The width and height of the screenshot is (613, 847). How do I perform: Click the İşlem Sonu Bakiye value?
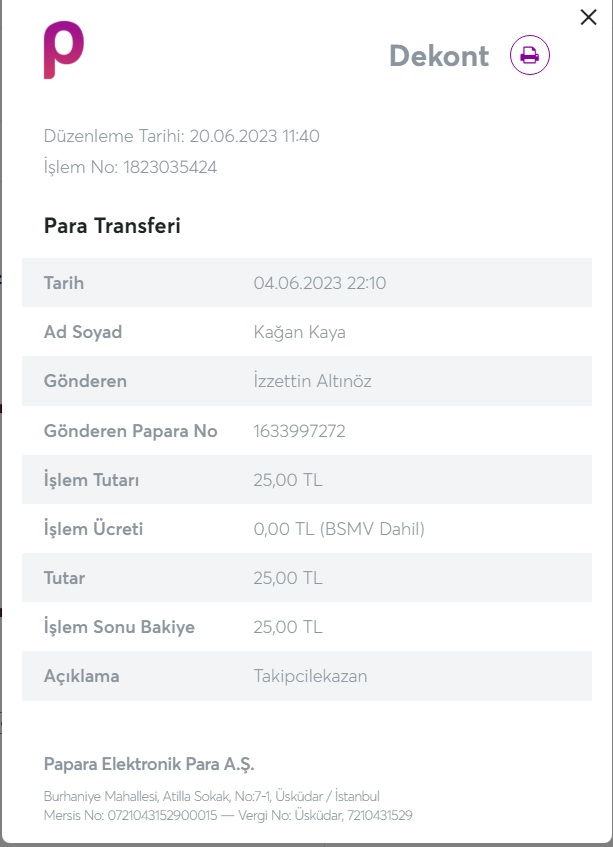tap(288, 627)
